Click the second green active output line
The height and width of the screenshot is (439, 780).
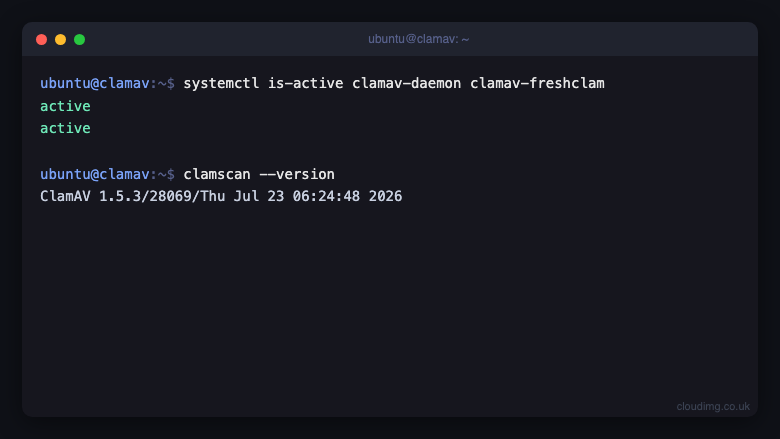(x=65, y=128)
